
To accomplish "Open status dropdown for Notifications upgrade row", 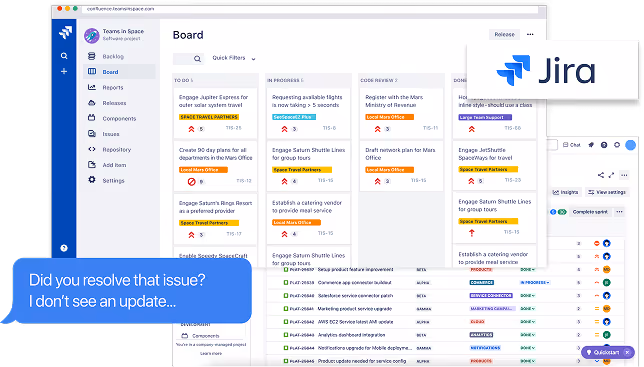I will 528,348.
